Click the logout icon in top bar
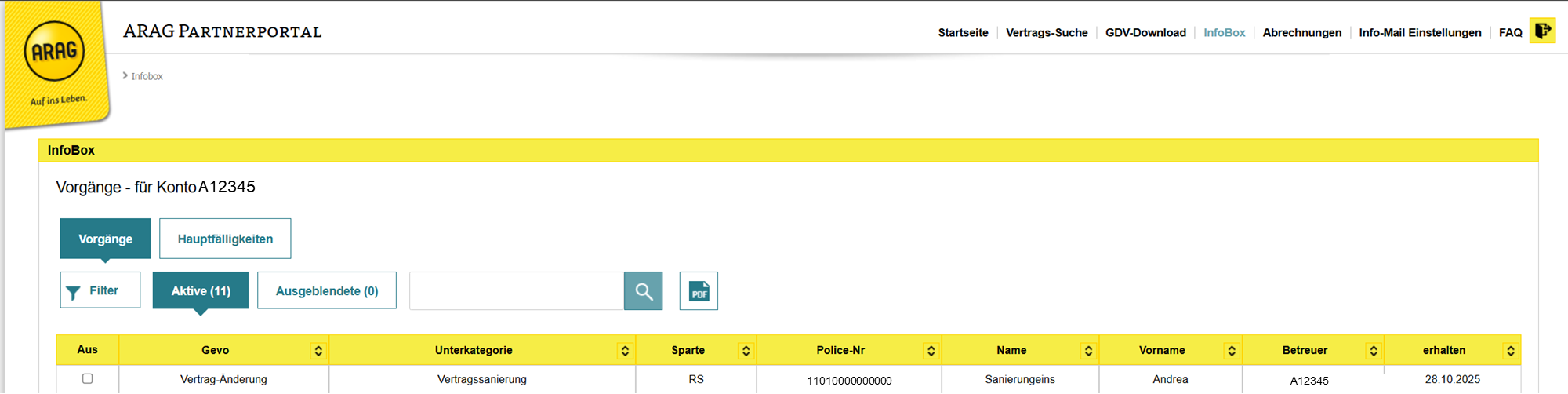Viewport: 1568px width, 394px height. click(1542, 31)
